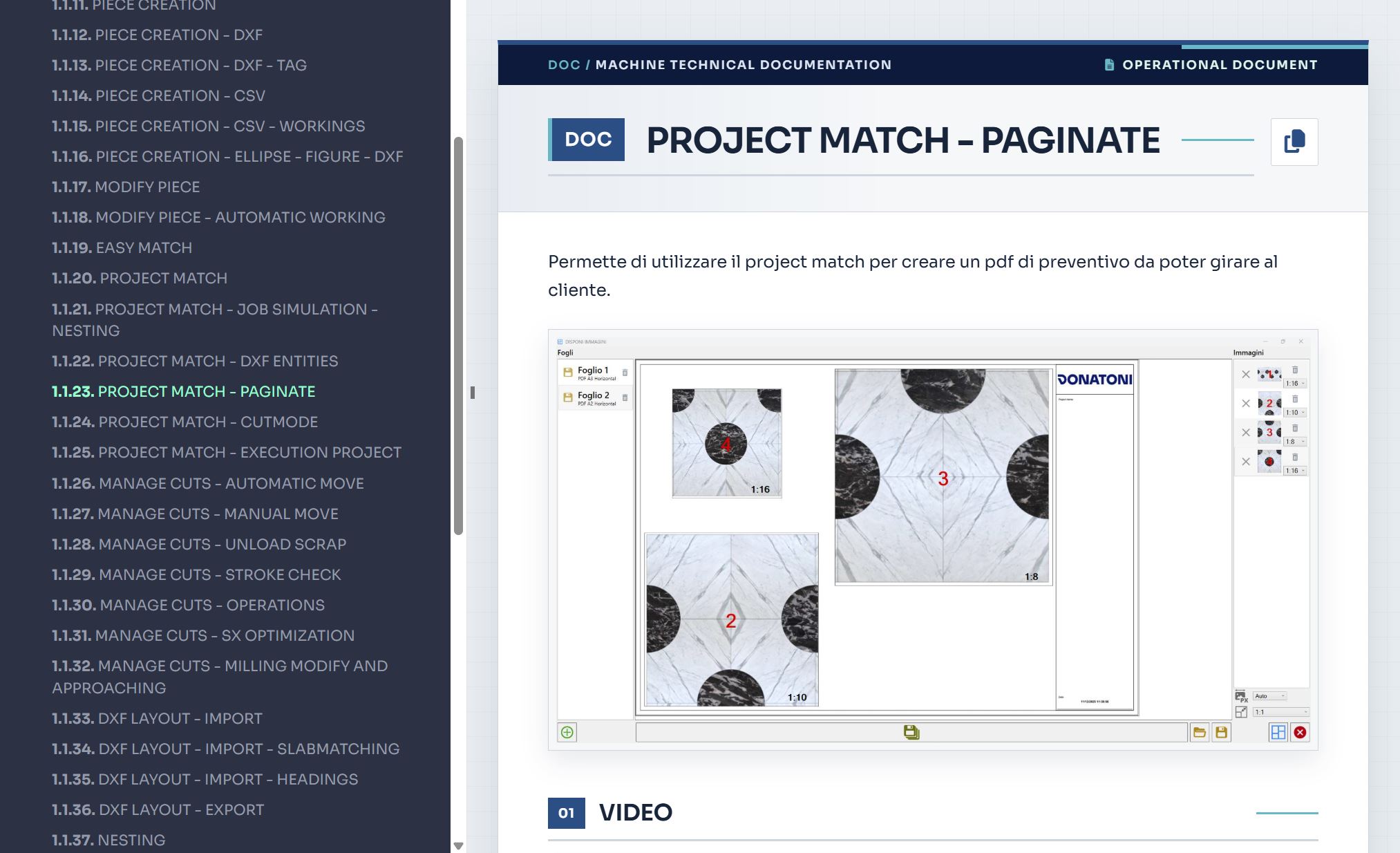This screenshot has height=853, width=1400.
Task: Select Manage Cuts - SX Optimization
Action: point(203,635)
